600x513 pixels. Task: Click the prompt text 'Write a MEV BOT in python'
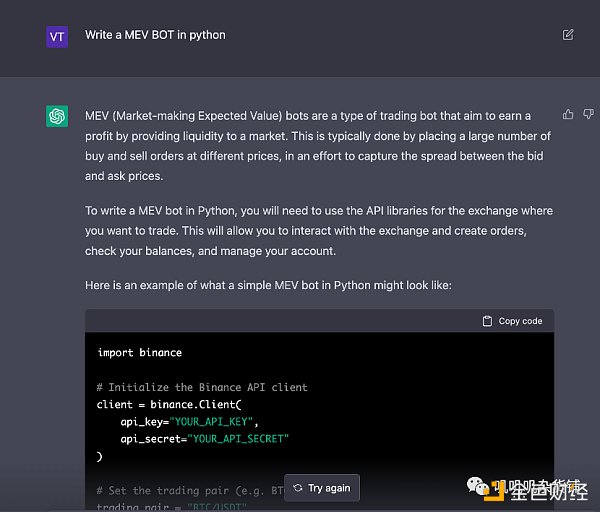click(x=155, y=35)
